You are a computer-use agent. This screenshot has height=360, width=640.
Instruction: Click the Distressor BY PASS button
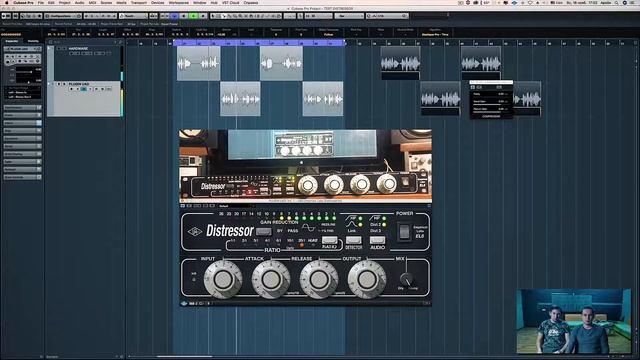point(263,231)
